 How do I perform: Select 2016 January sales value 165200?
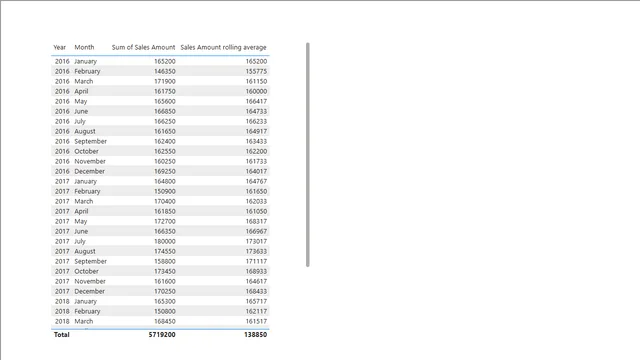pos(165,61)
